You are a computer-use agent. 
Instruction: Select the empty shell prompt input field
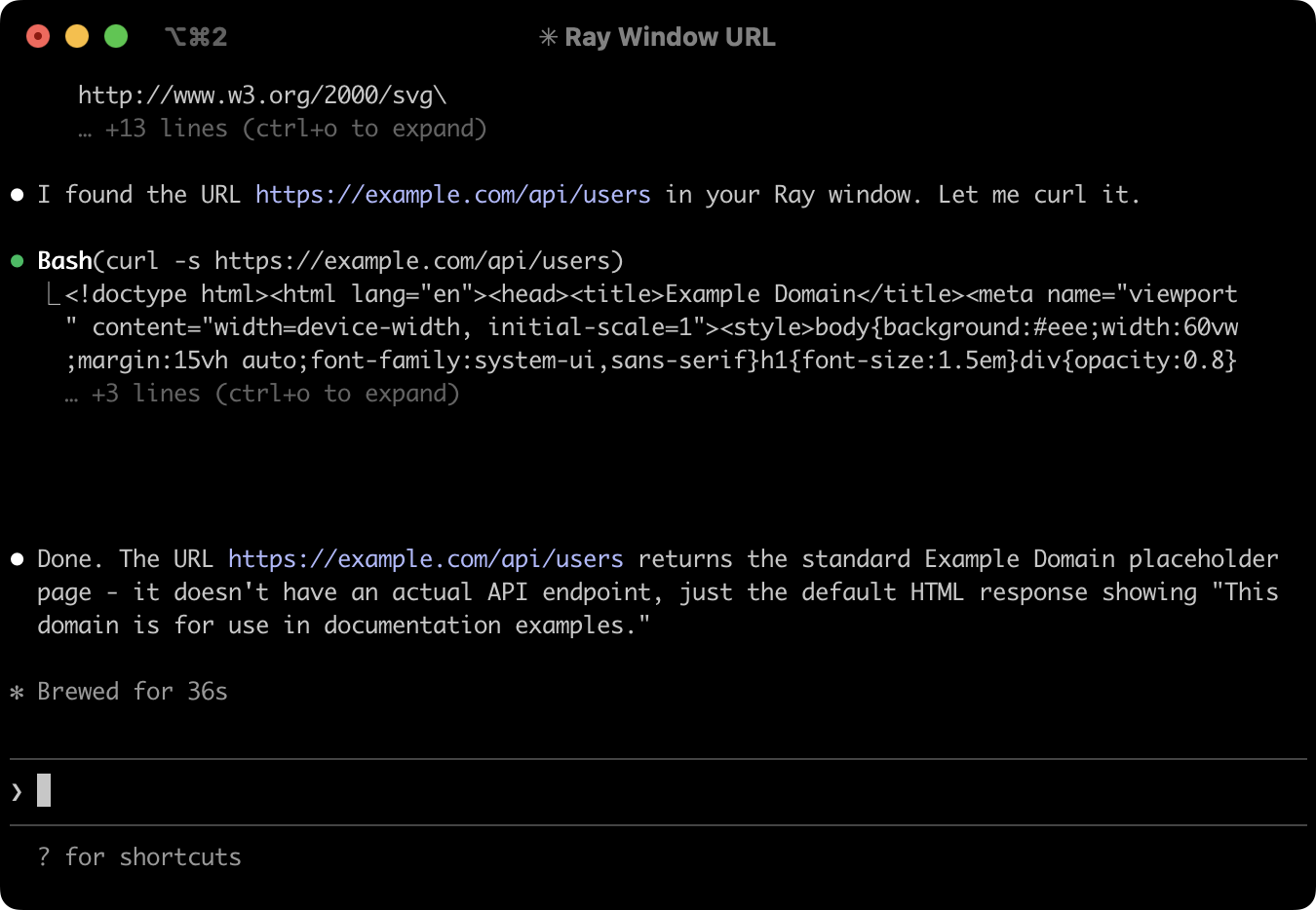[x=390, y=790]
